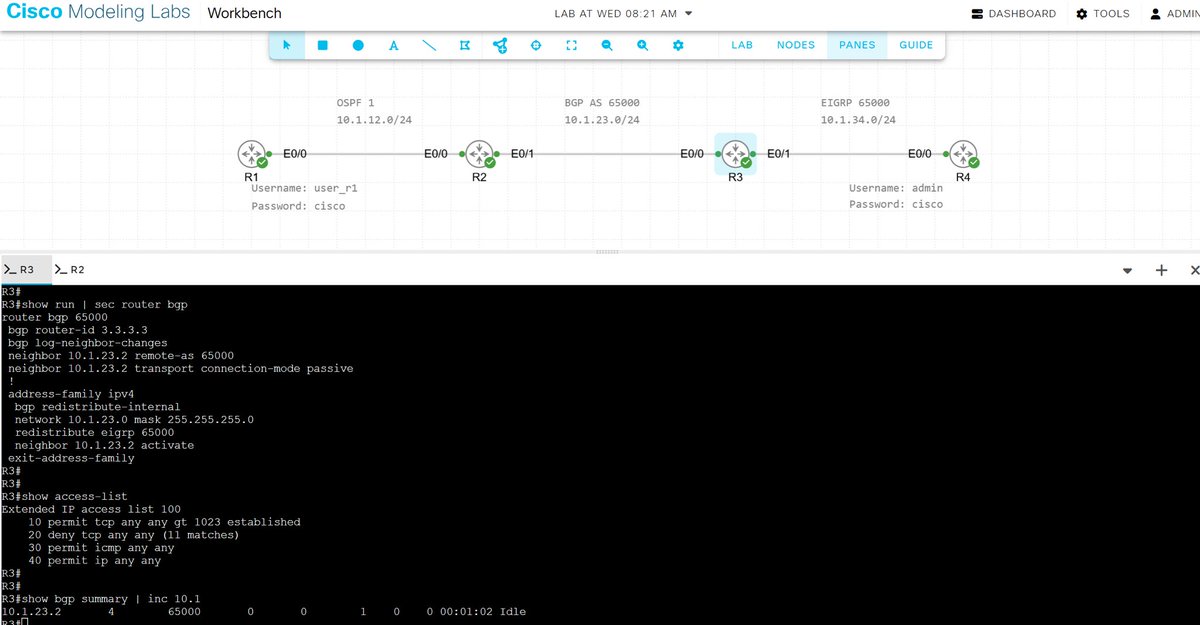Click the 10.1.12.0/24 subnet label

(374, 120)
